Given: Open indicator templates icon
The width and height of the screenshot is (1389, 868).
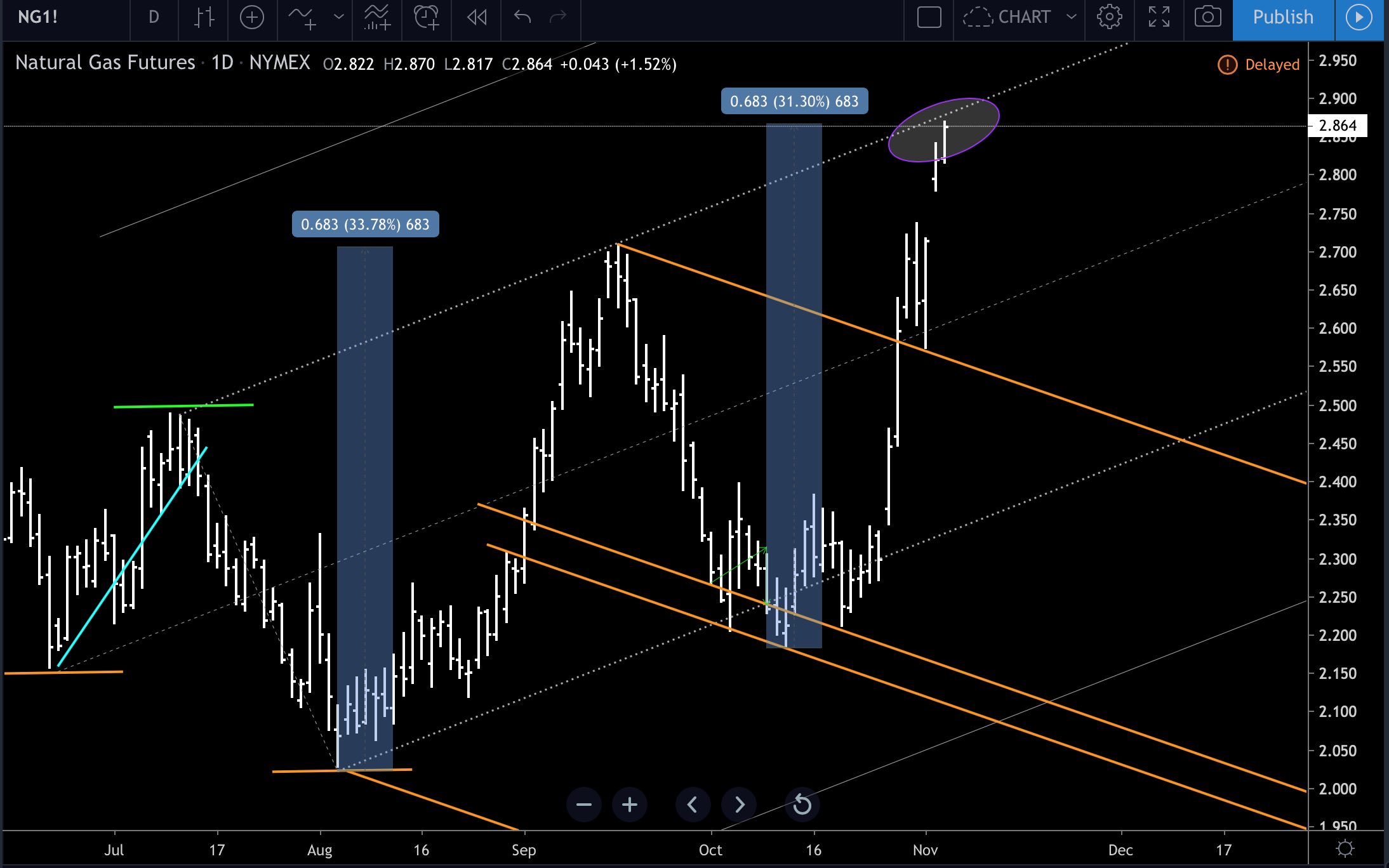Looking at the screenshot, I should (x=376, y=17).
